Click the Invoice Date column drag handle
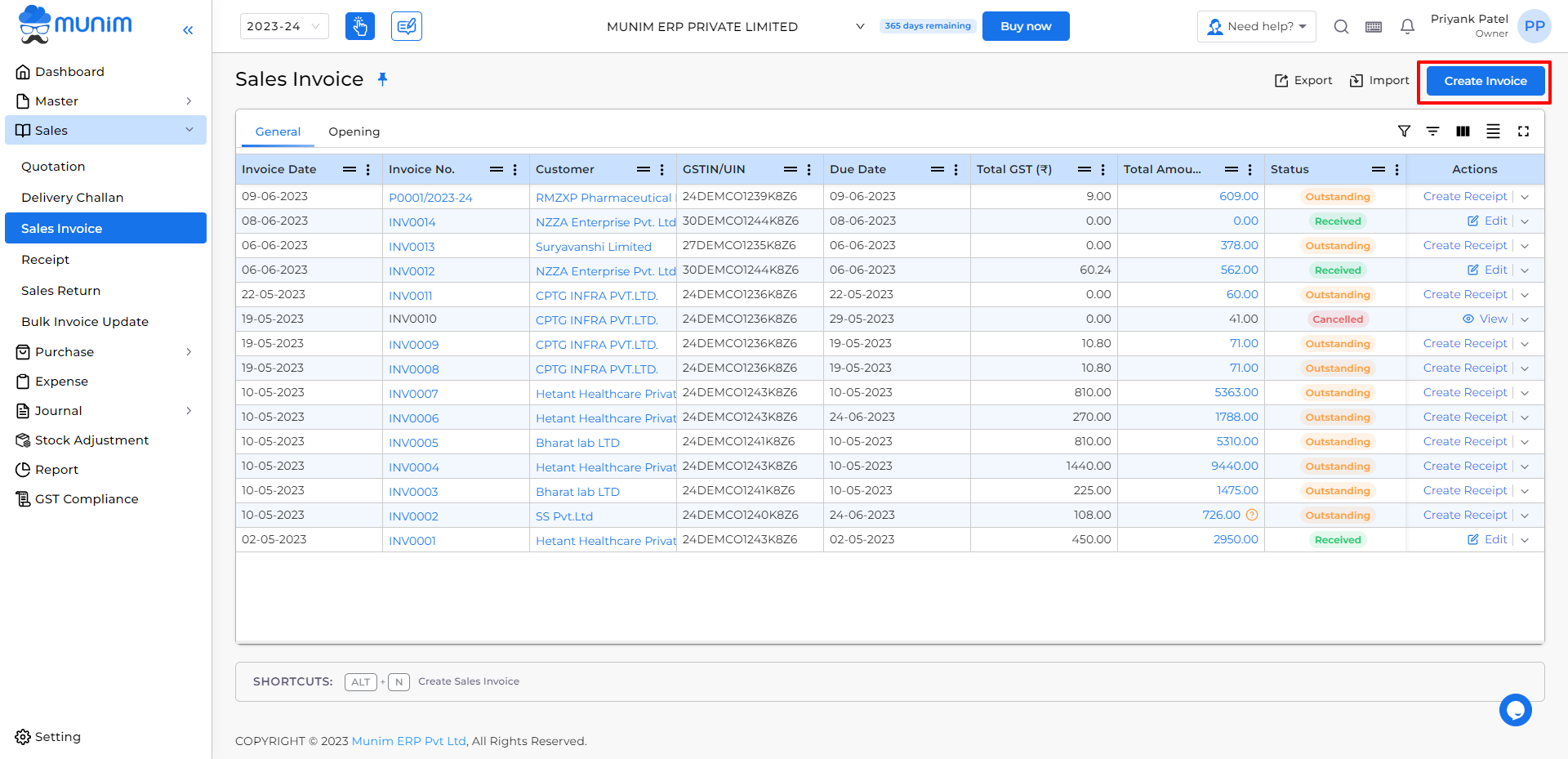Screen dimensions: 1568x759 click(350, 169)
